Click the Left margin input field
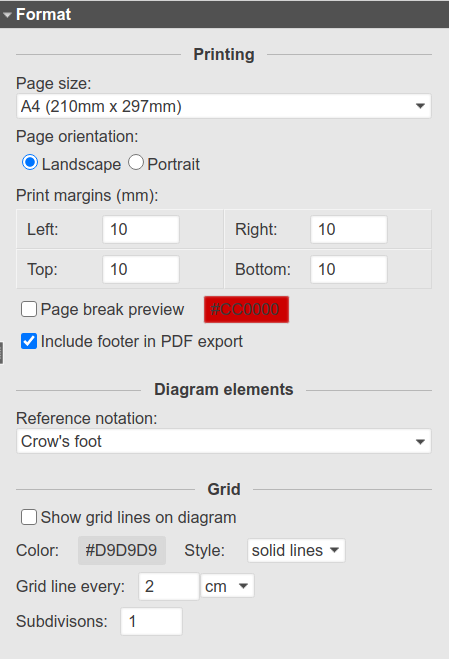Viewport: 449px width, 659px height. point(141,229)
